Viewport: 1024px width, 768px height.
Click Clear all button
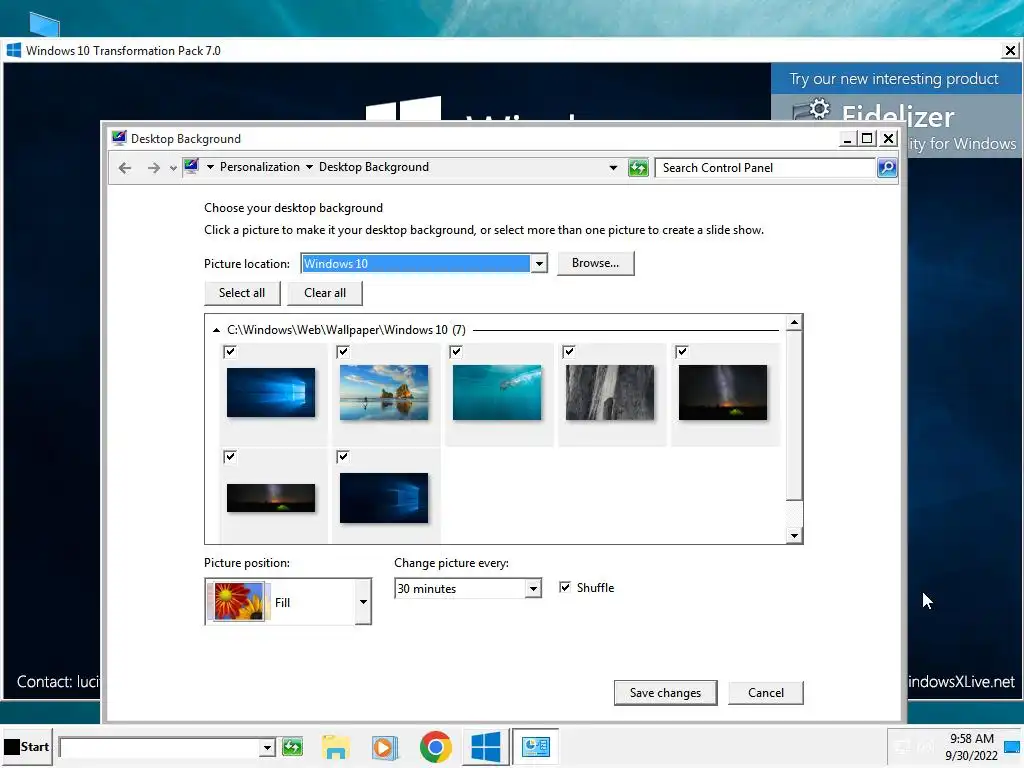point(325,293)
